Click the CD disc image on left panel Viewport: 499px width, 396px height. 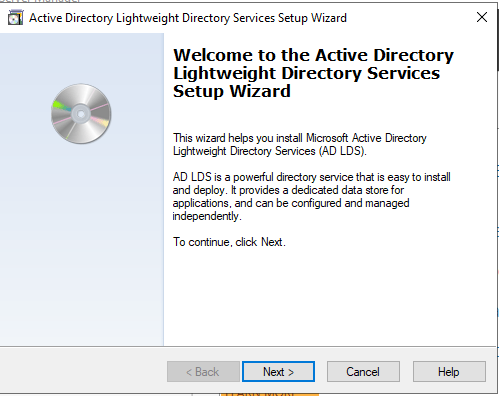click(x=81, y=114)
